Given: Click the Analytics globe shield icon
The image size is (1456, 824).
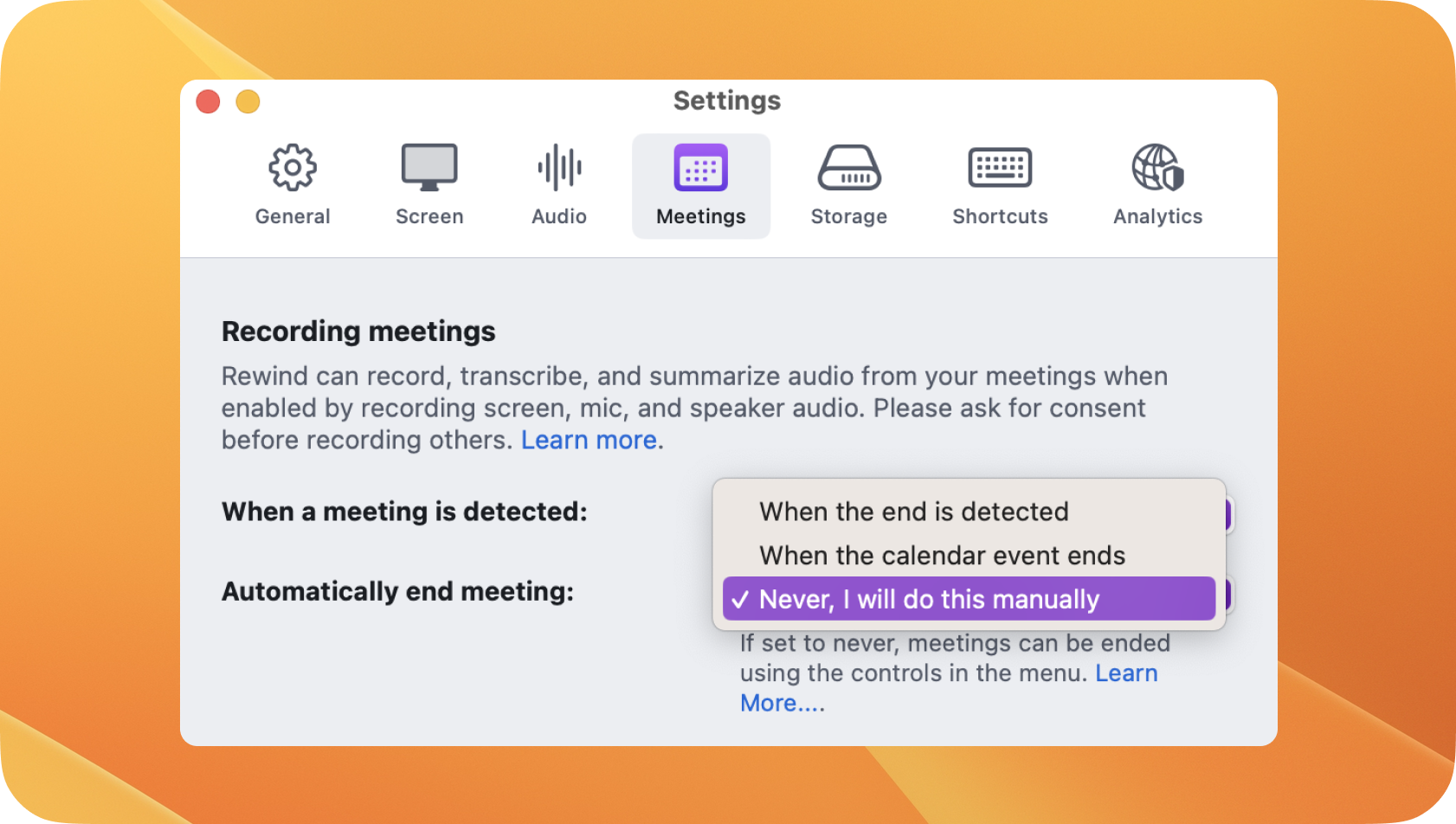Looking at the screenshot, I should tap(1157, 167).
